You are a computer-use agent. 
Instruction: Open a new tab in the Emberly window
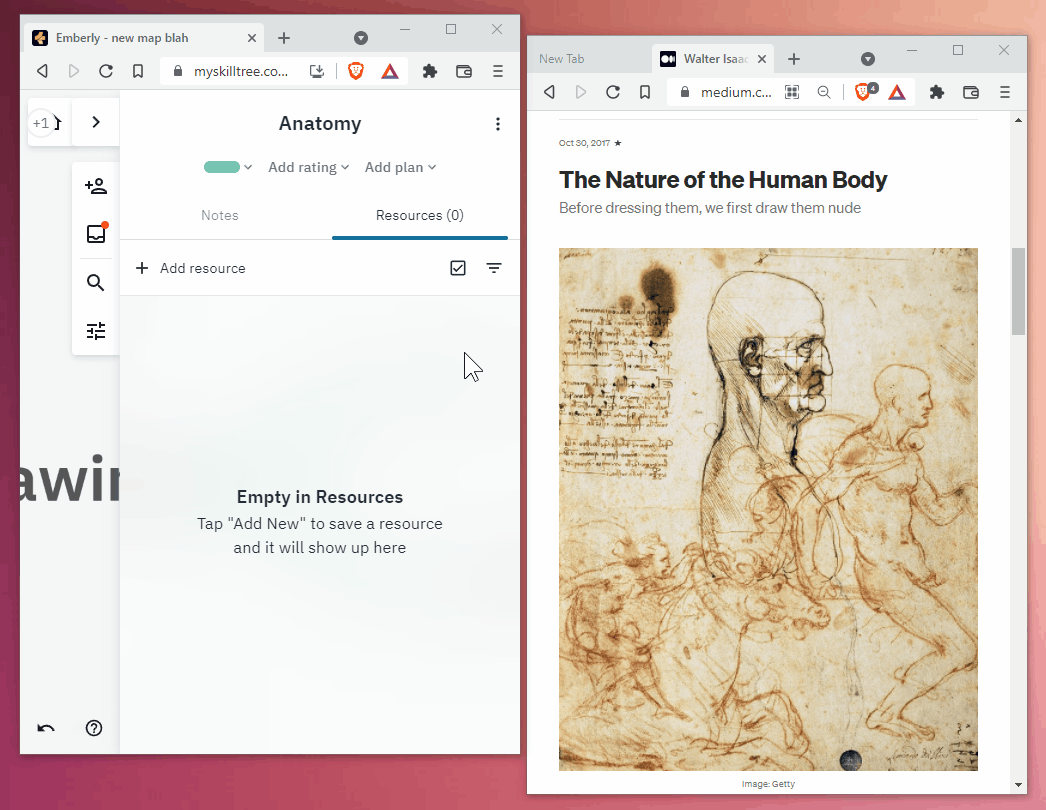(x=284, y=38)
